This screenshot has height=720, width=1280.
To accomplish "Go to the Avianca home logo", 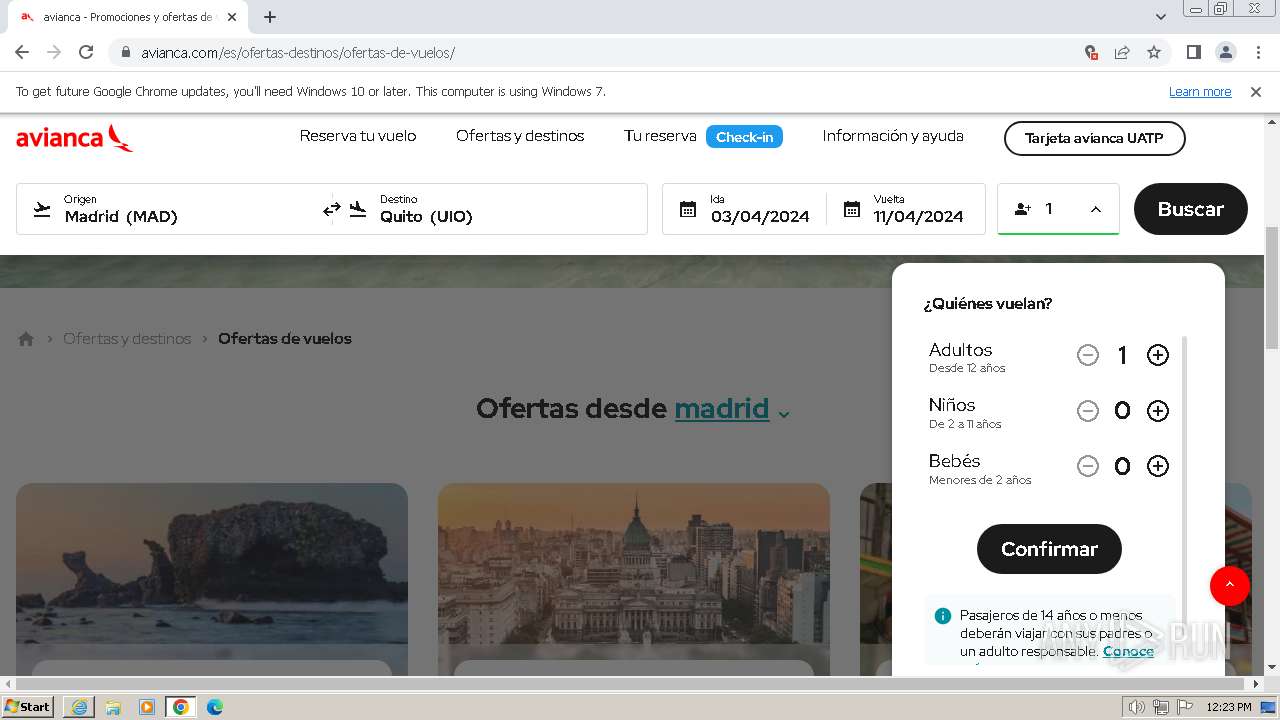I will 74,138.
